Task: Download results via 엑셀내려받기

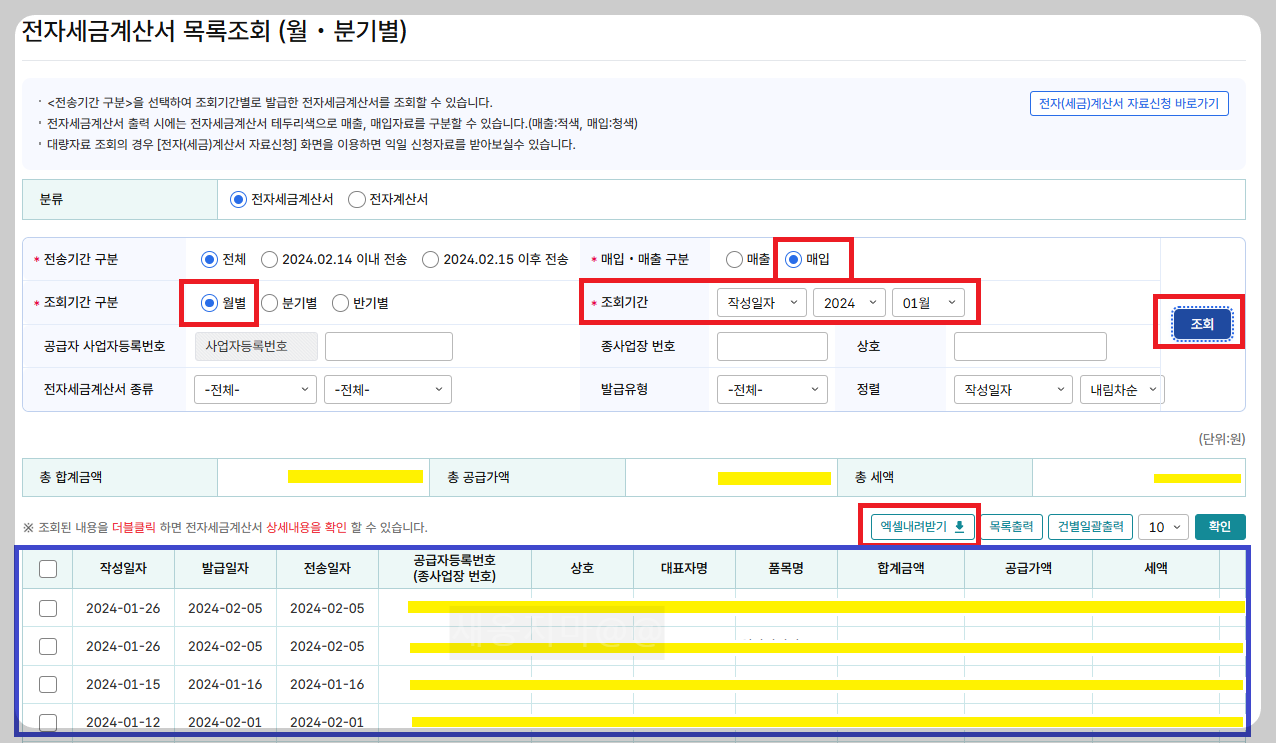Action: pos(920,526)
